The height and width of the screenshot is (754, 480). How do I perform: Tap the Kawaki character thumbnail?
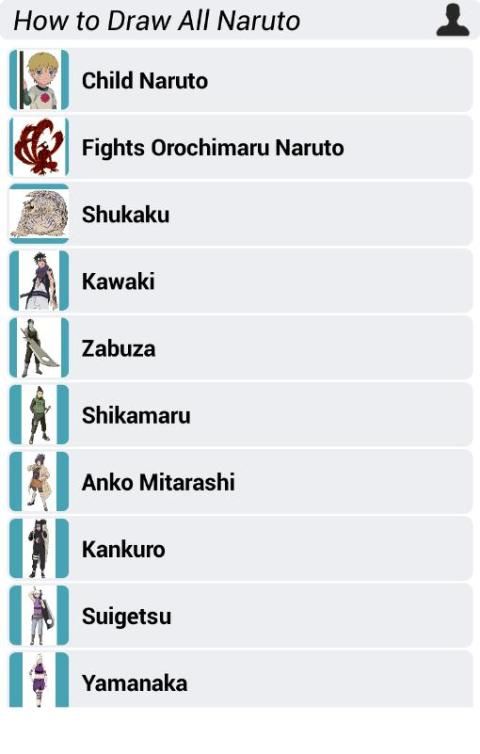[x=39, y=281]
